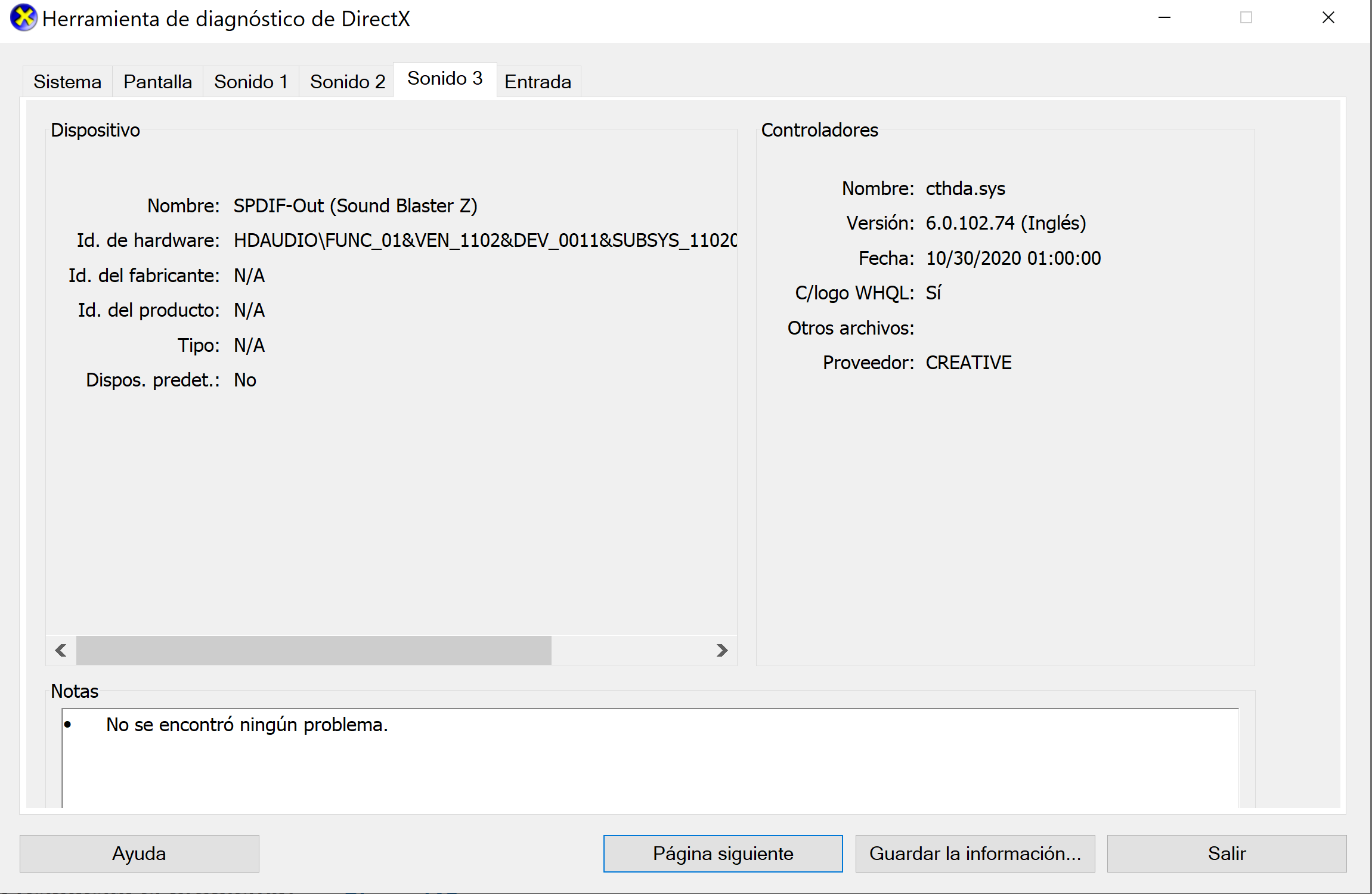Click right arrow of horizontal scrollbar
The height and width of the screenshot is (894, 1372).
(x=722, y=650)
